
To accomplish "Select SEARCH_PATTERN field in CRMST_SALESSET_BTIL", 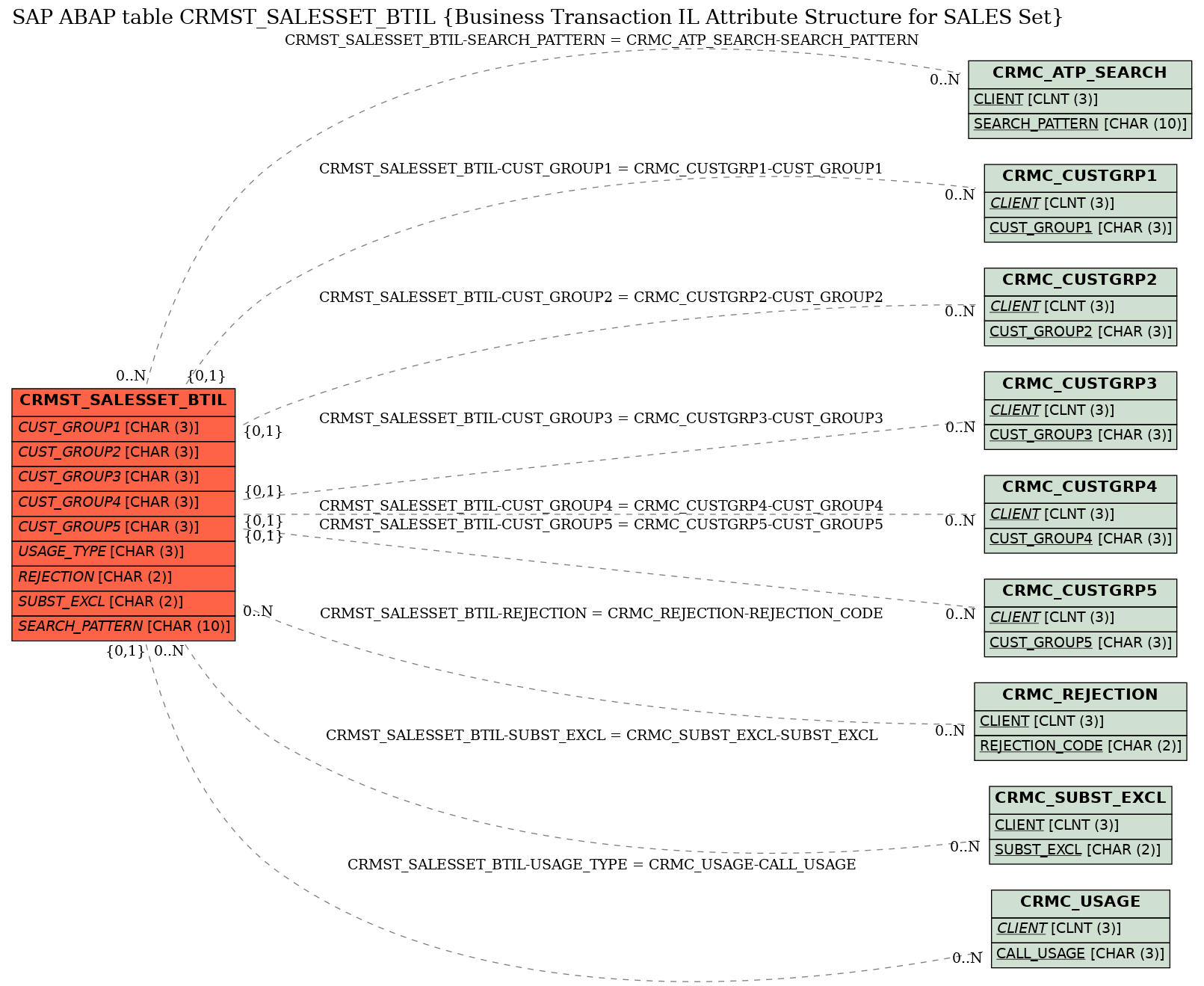I will [x=123, y=627].
